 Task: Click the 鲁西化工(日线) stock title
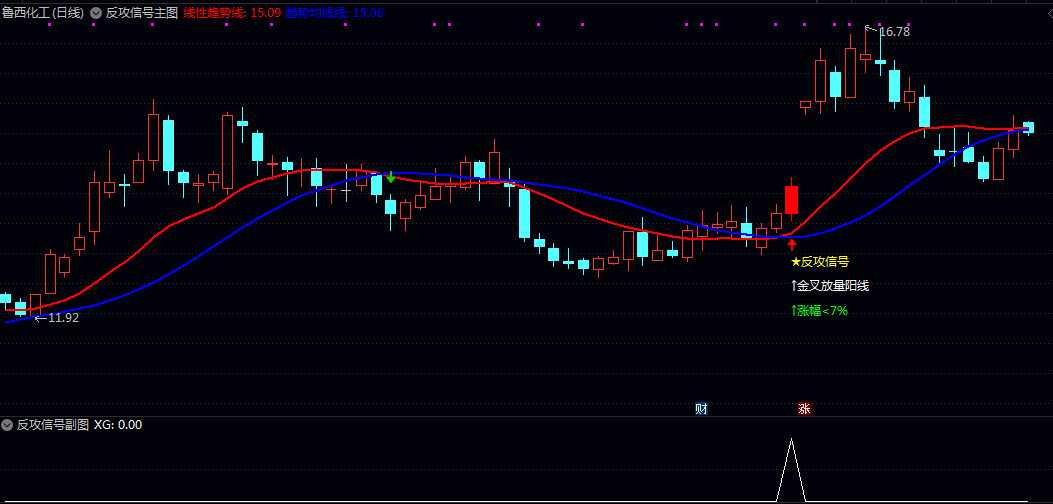[x=43, y=12]
